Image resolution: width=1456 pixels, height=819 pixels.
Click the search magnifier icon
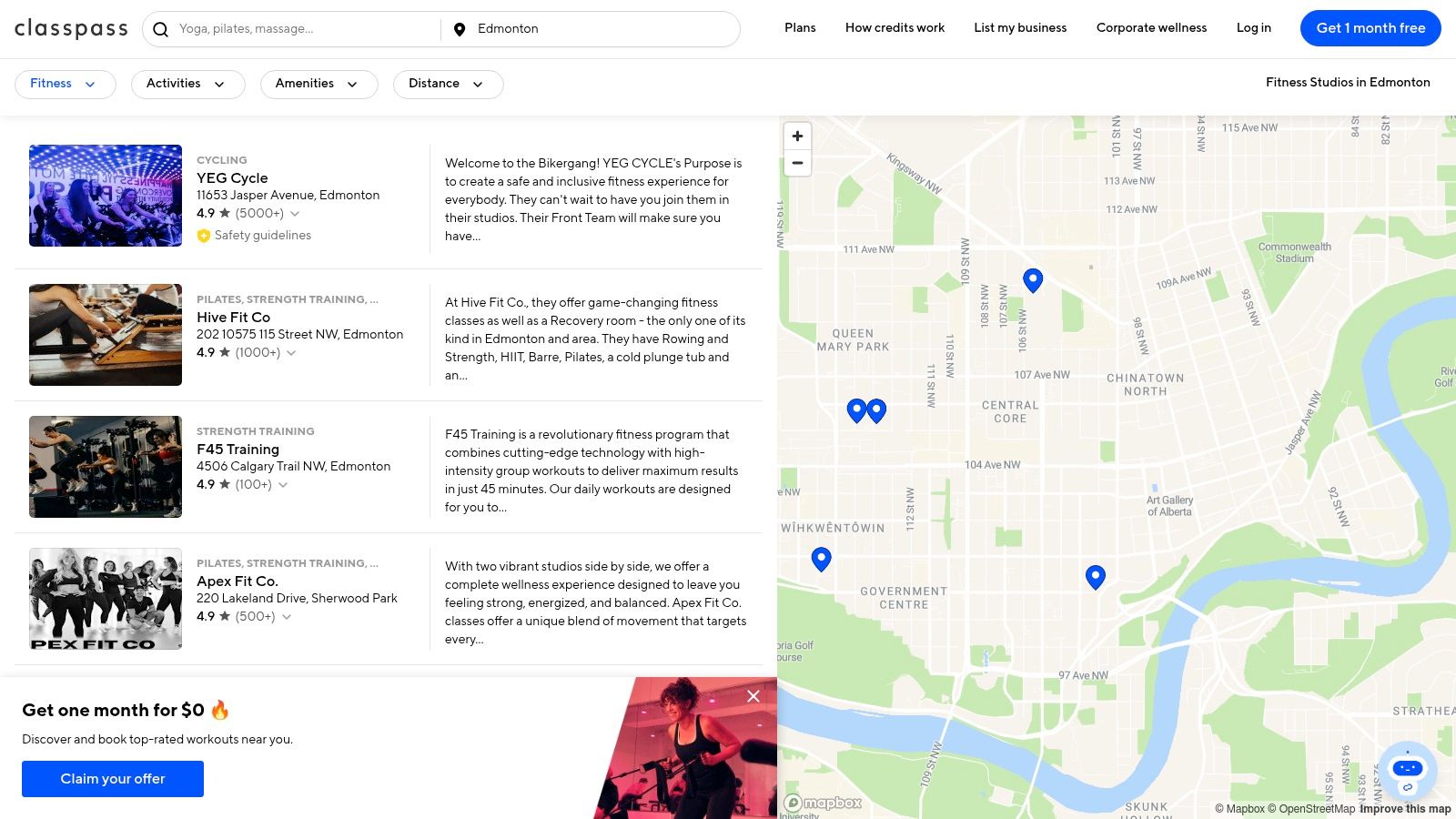(x=161, y=29)
